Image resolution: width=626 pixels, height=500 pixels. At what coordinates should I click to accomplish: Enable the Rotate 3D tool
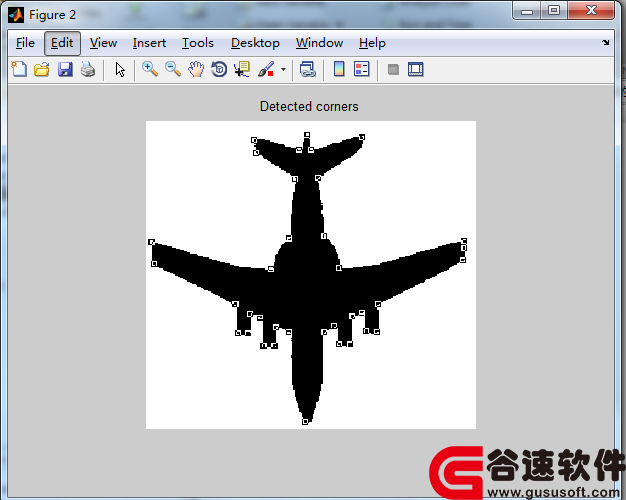[x=219, y=69]
